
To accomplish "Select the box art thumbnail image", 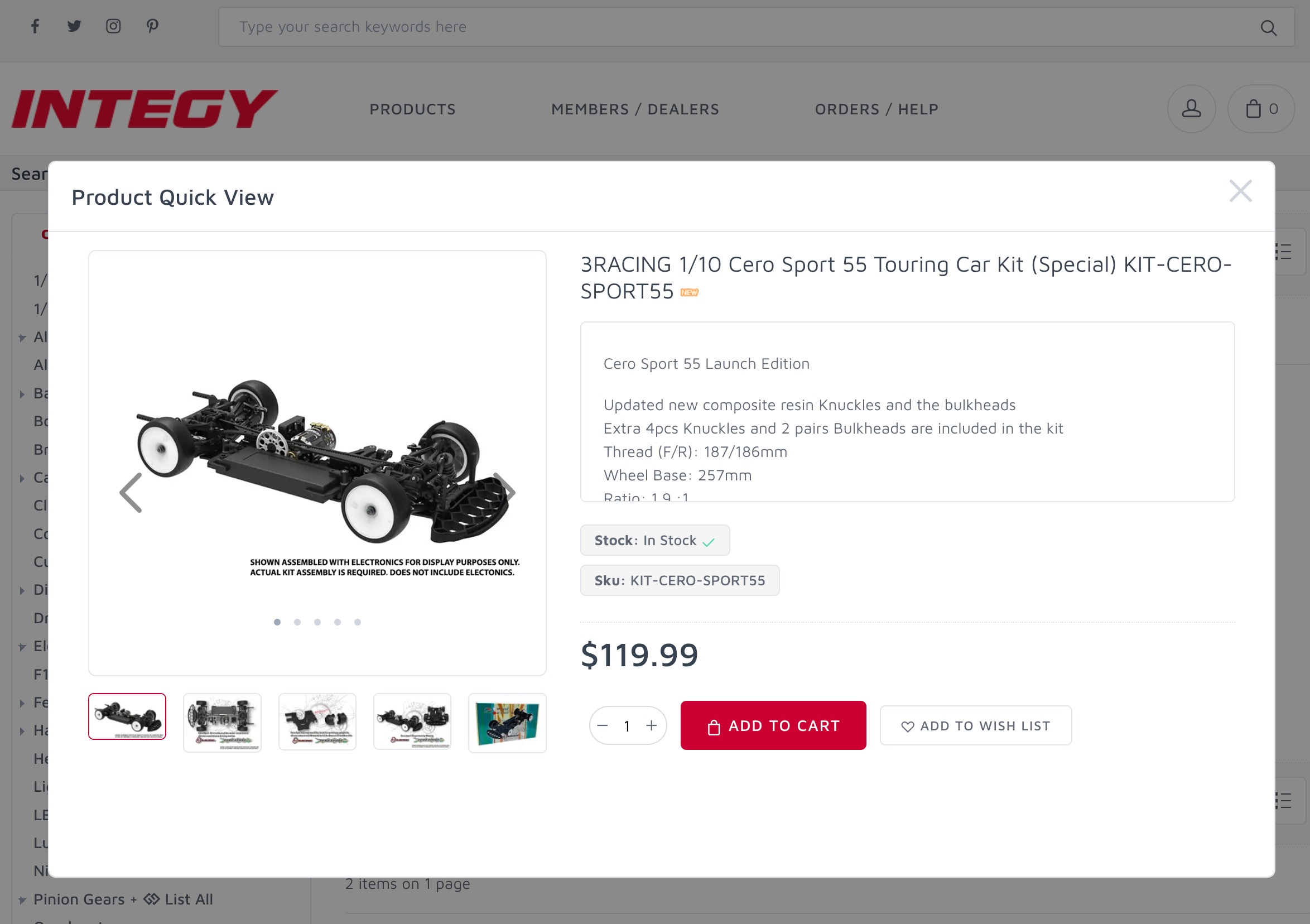I will point(507,723).
